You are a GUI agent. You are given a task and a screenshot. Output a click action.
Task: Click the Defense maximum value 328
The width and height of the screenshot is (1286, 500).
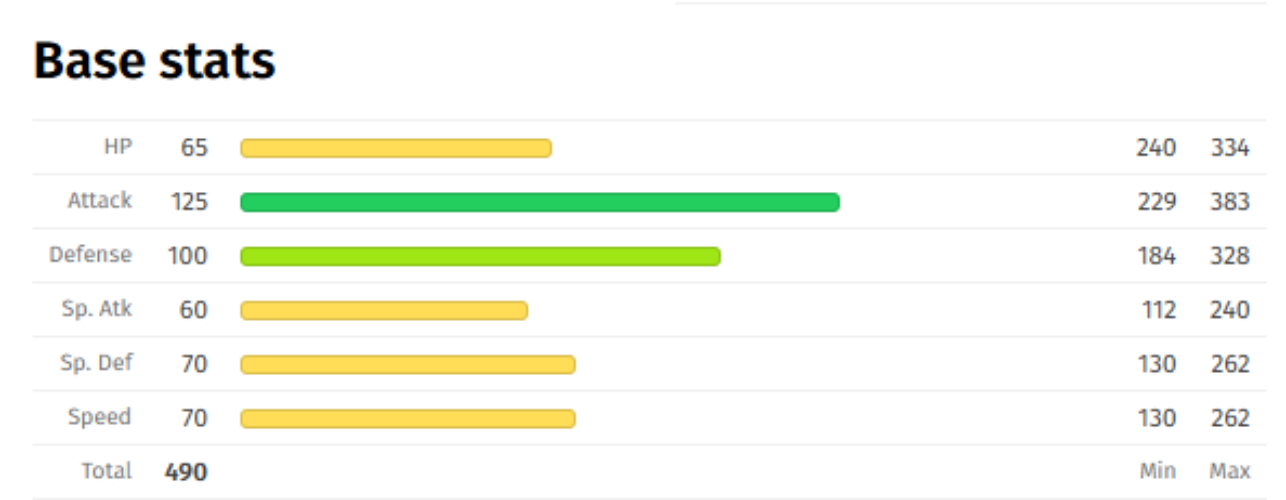coord(1230,256)
